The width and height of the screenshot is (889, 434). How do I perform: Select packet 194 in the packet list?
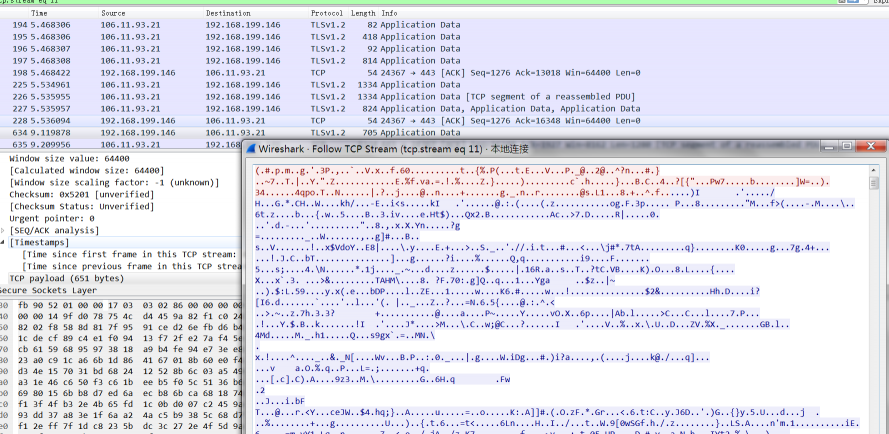pyautogui.click(x=444, y=25)
